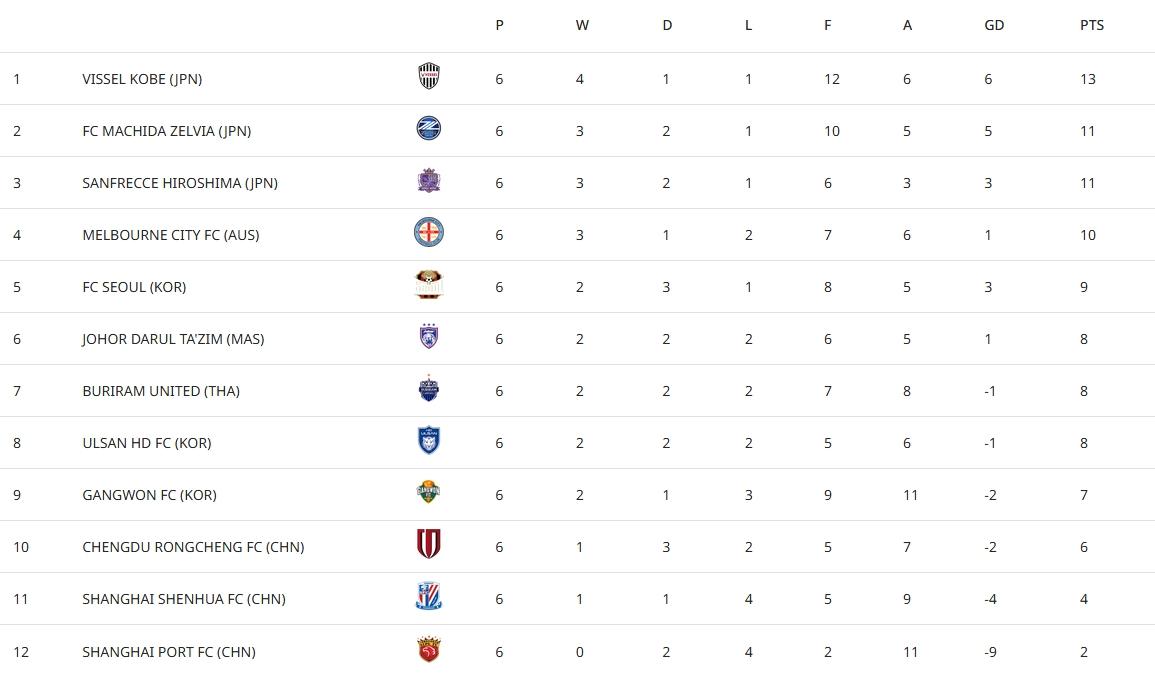Click the FC Machida Zelvia crest icon

[429, 129]
